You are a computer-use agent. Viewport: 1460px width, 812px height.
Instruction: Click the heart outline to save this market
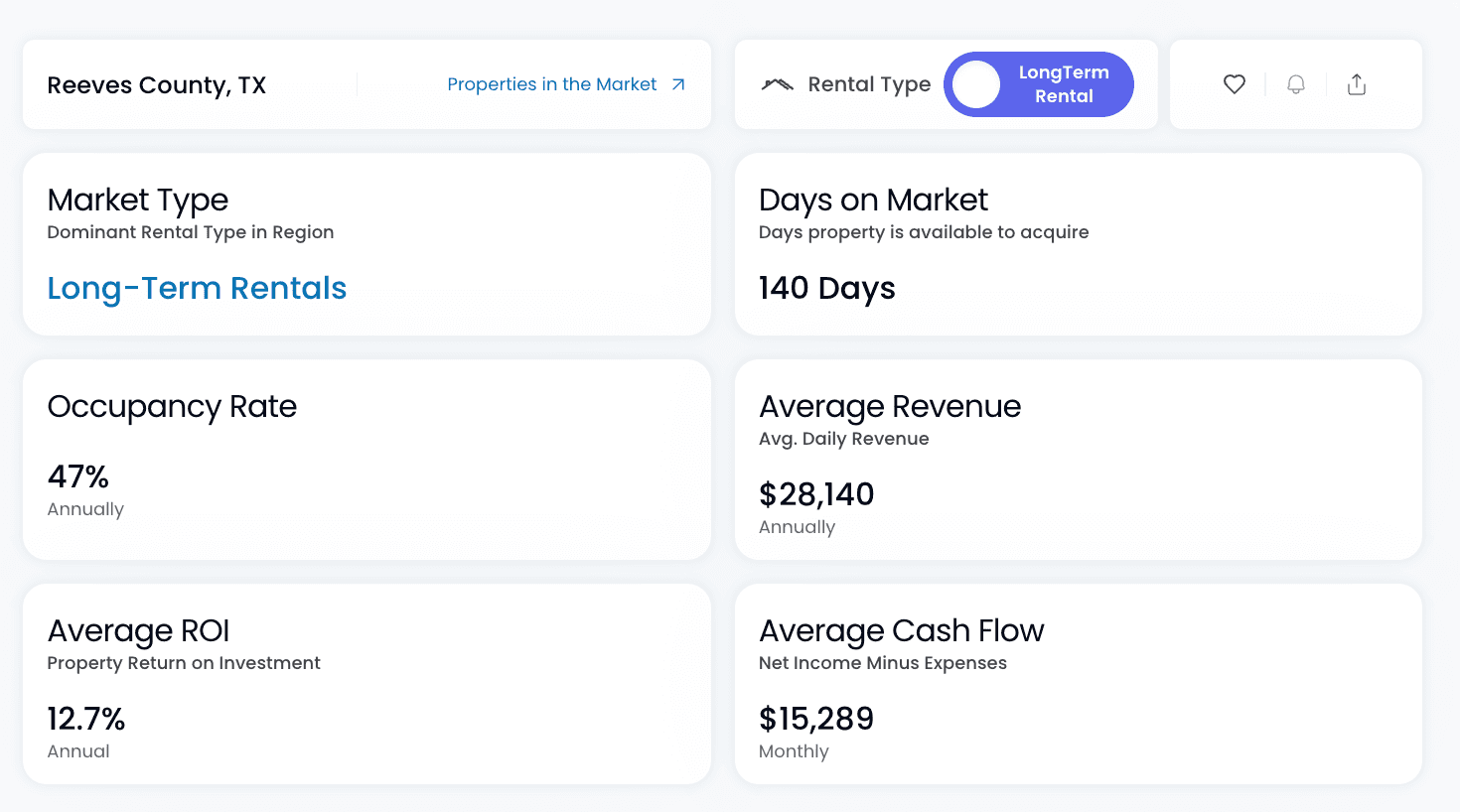(1235, 84)
